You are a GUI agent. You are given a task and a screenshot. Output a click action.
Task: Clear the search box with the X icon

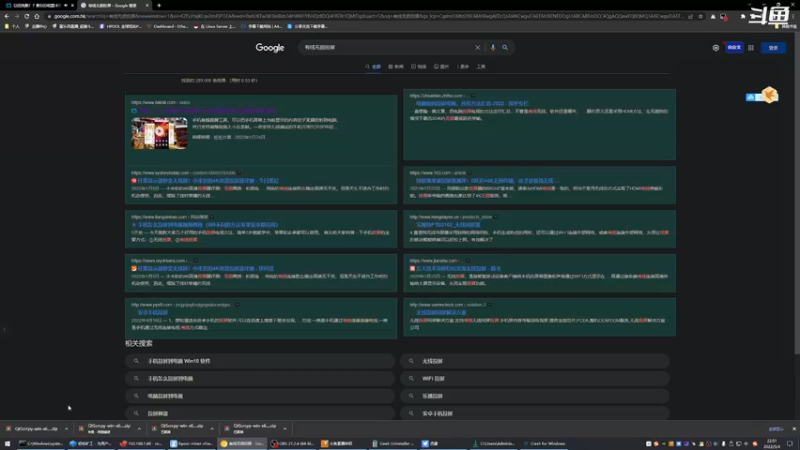click(478, 47)
